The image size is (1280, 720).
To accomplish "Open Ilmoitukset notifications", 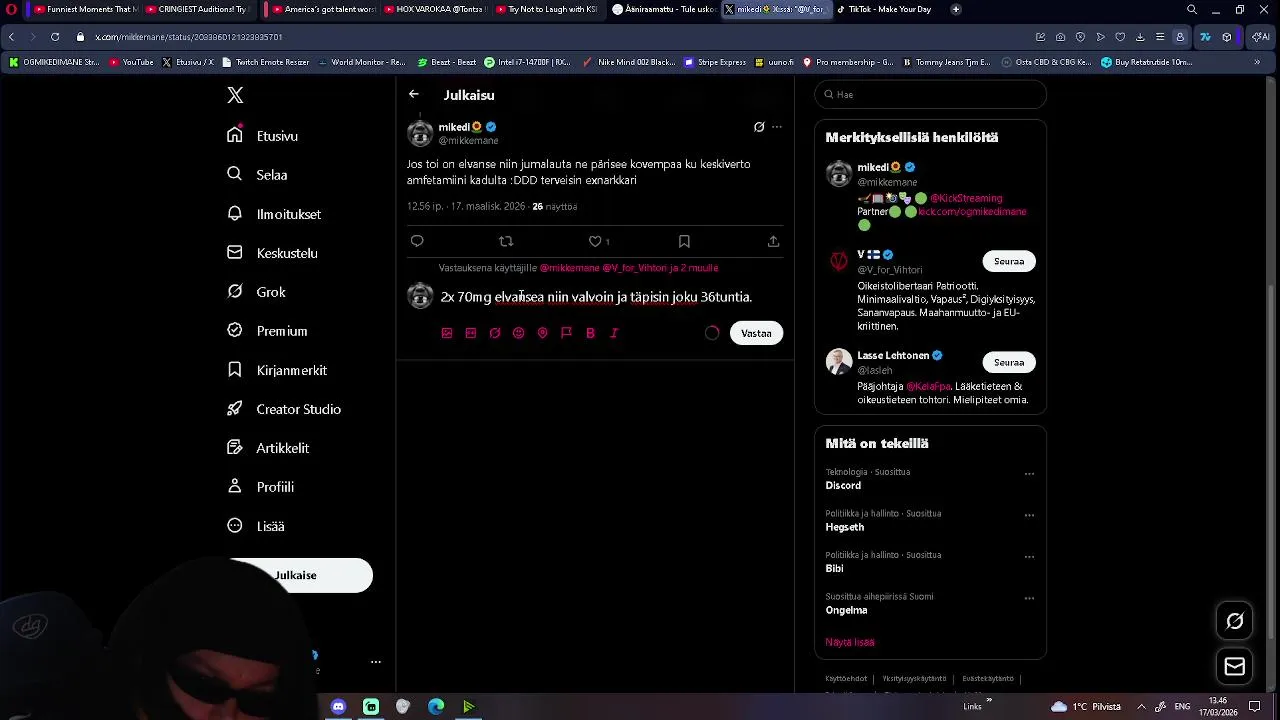I will point(274,214).
